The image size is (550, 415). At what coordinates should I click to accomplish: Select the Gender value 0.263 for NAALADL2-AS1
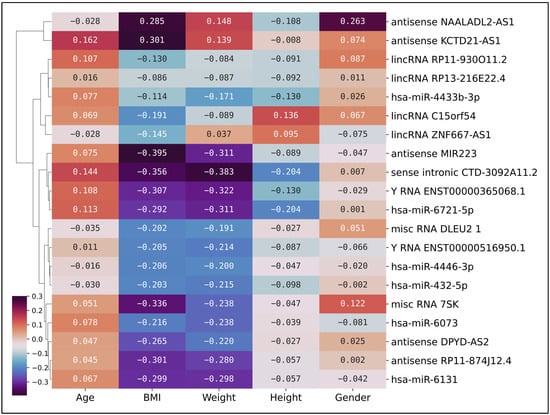(353, 21)
